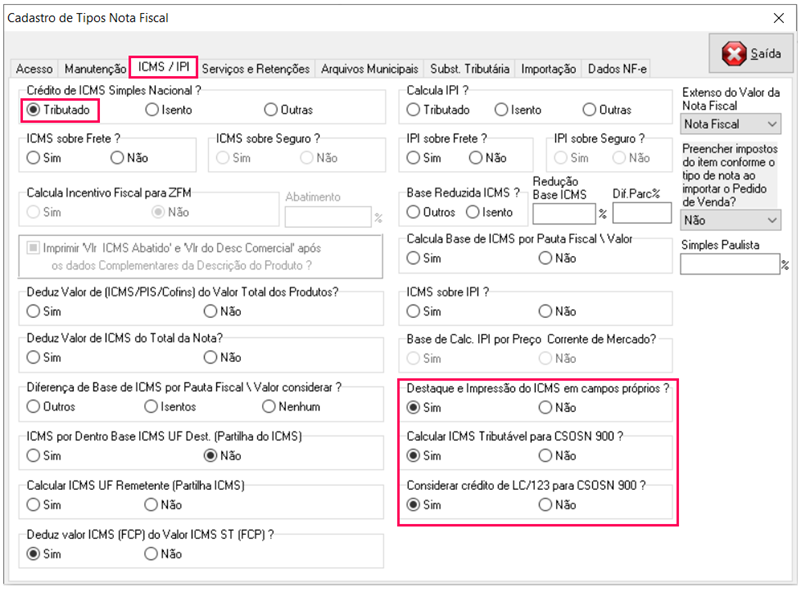Screen dimensions: 801x592
Task: Click the Saída exit button
Action: coord(751,53)
